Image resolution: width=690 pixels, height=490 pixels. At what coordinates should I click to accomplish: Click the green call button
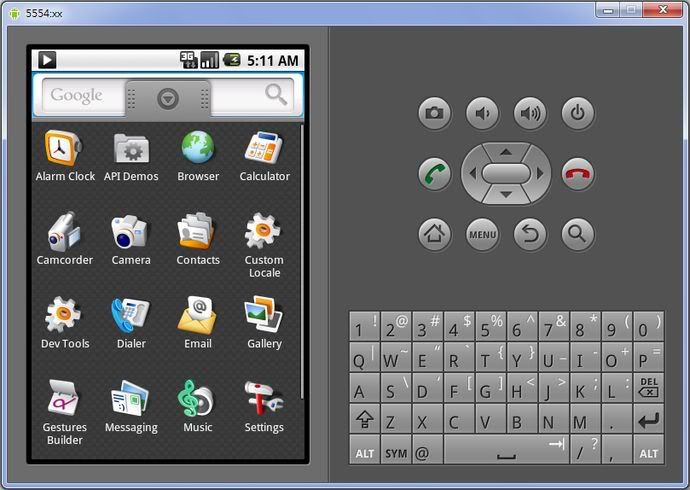(434, 174)
